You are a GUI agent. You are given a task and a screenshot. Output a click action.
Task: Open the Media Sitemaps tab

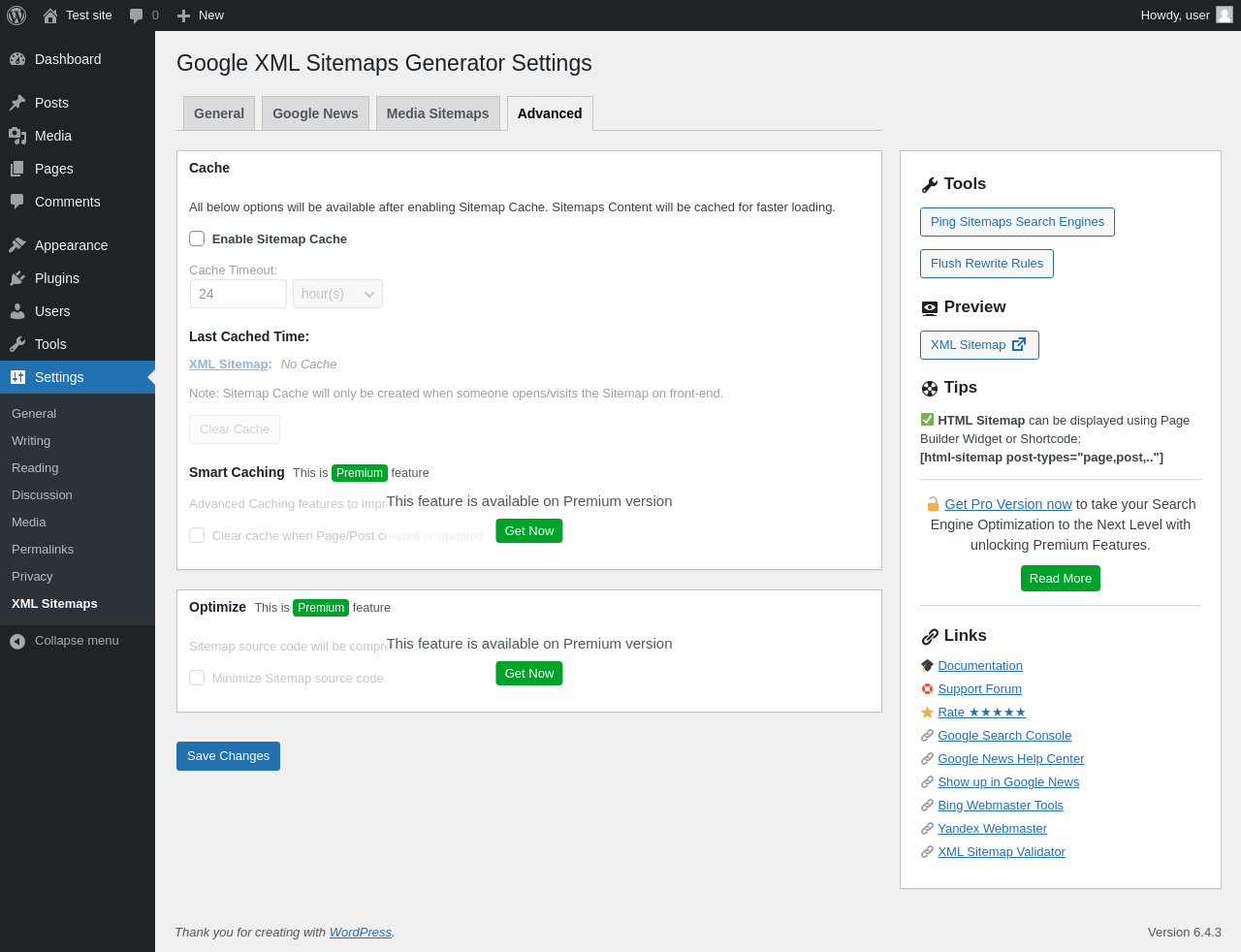pyautogui.click(x=437, y=113)
